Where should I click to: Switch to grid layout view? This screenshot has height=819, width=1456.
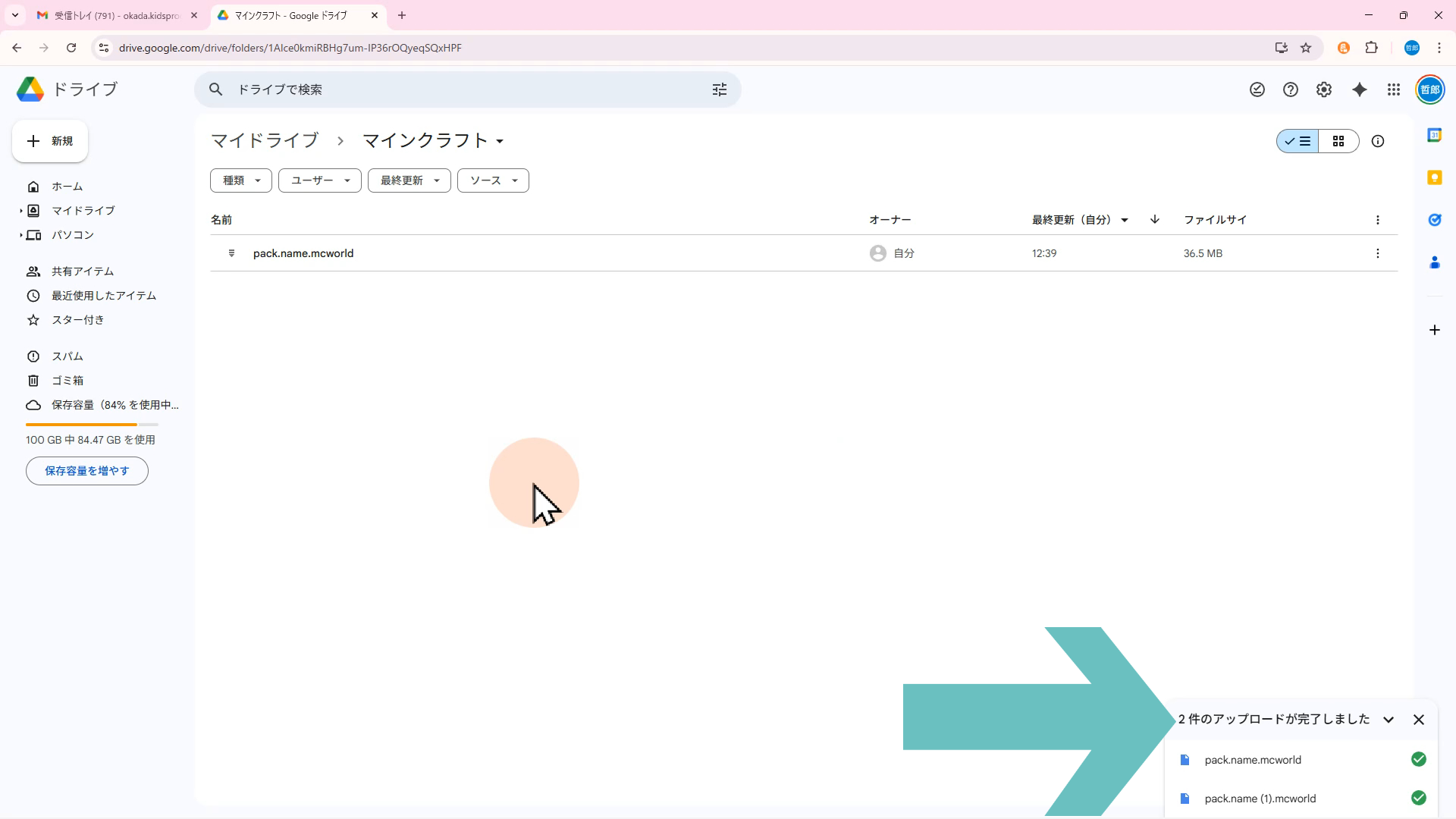pyautogui.click(x=1338, y=141)
